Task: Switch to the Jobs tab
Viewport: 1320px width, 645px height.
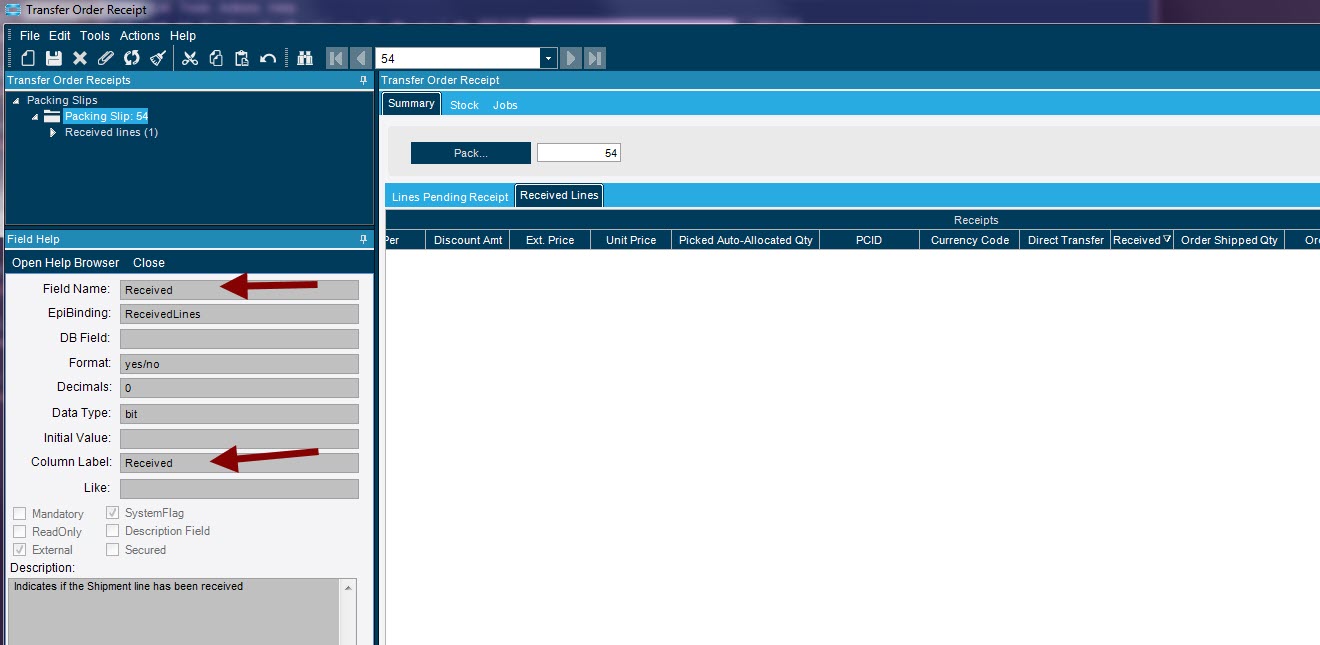Action: 505,105
